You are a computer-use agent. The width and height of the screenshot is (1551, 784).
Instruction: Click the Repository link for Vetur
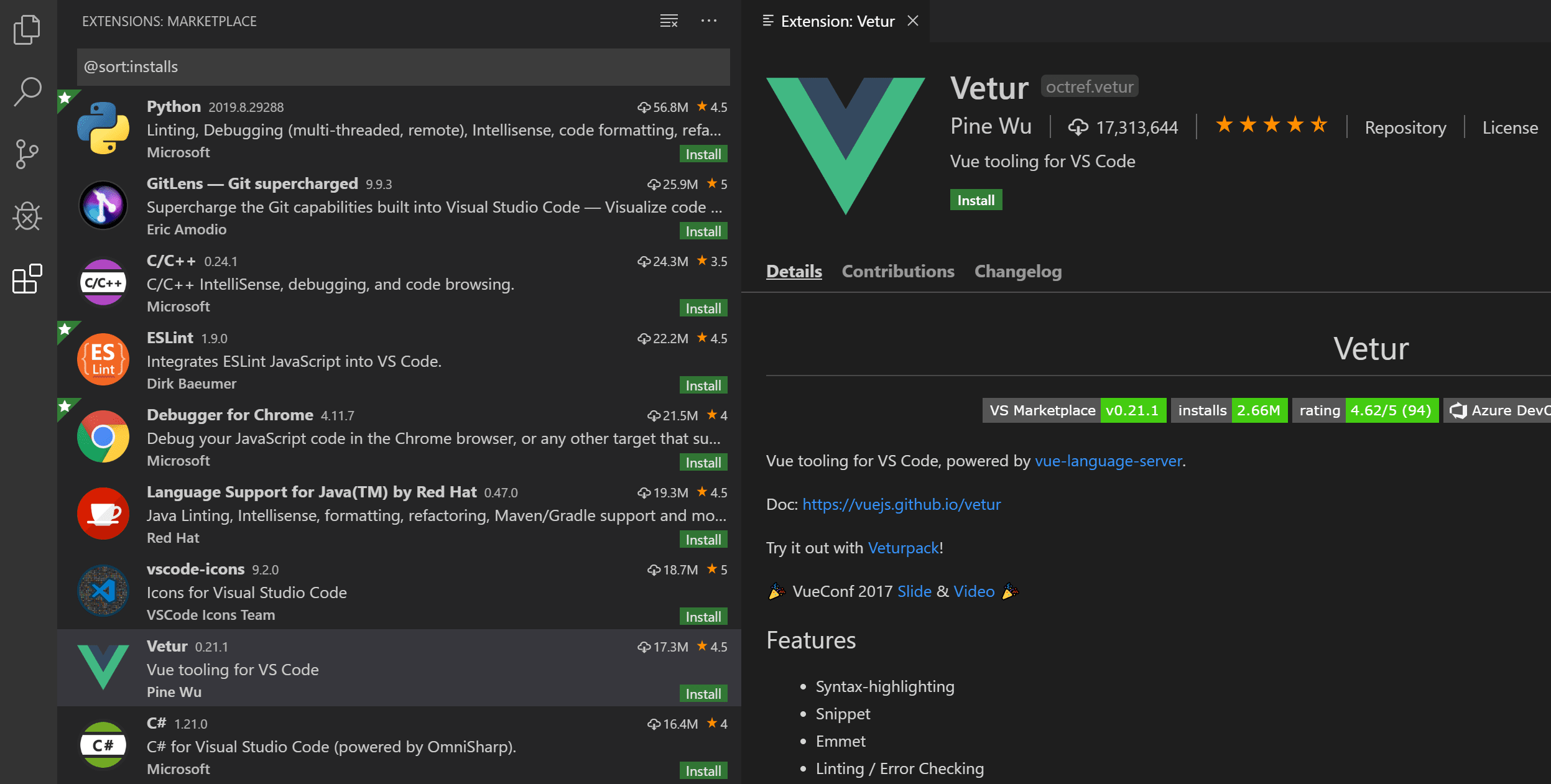pos(1405,127)
